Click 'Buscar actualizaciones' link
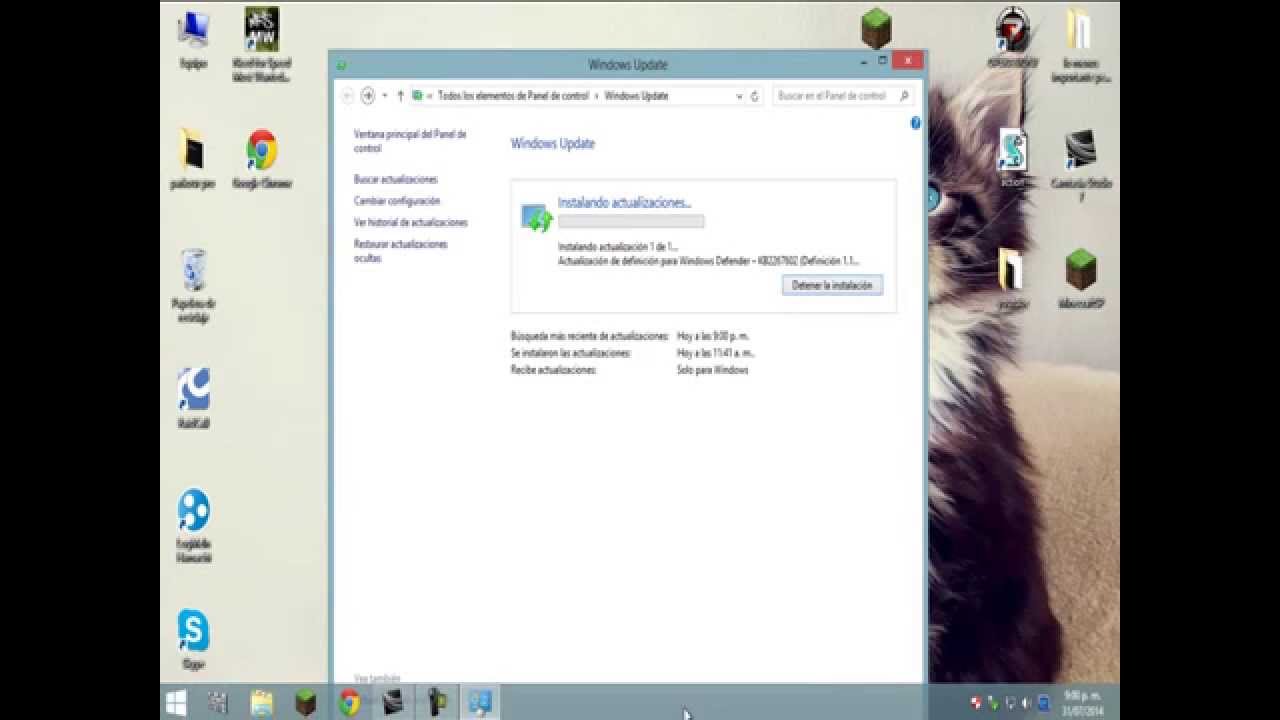1280x720 pixels. pos(396,179)
